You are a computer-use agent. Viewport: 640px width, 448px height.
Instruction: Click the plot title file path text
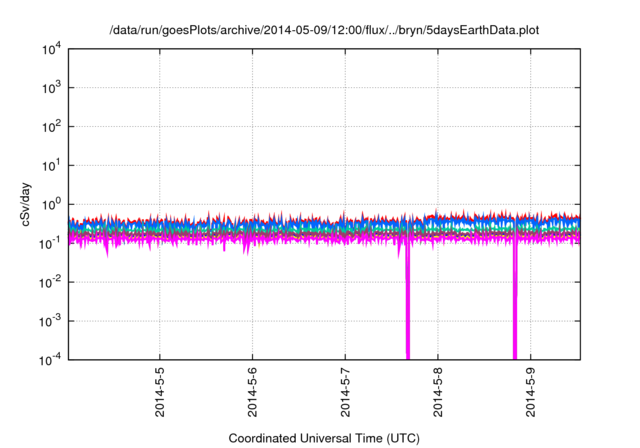324,30
